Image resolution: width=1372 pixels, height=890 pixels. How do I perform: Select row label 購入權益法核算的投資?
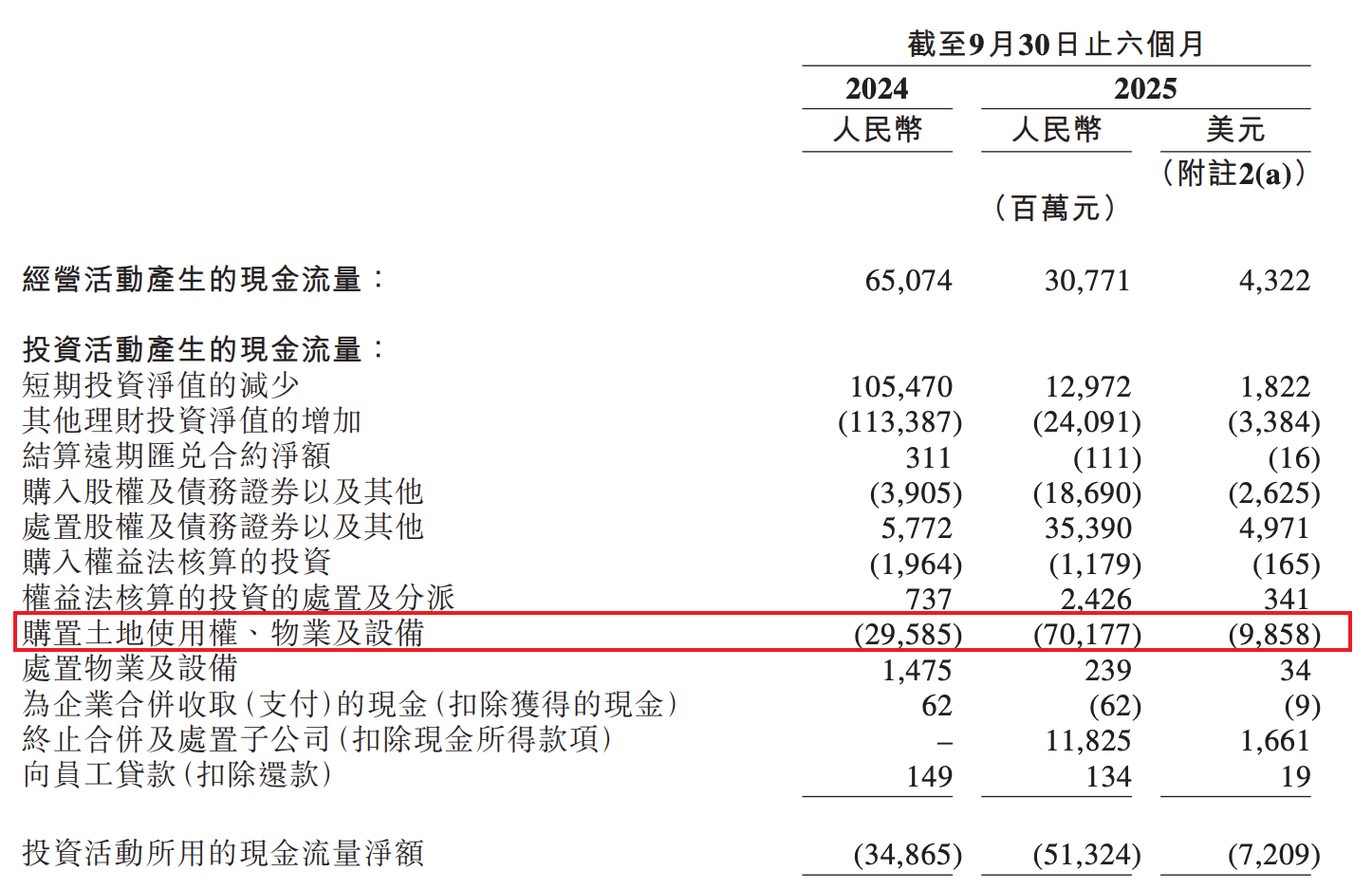click(x=177, y=562)
